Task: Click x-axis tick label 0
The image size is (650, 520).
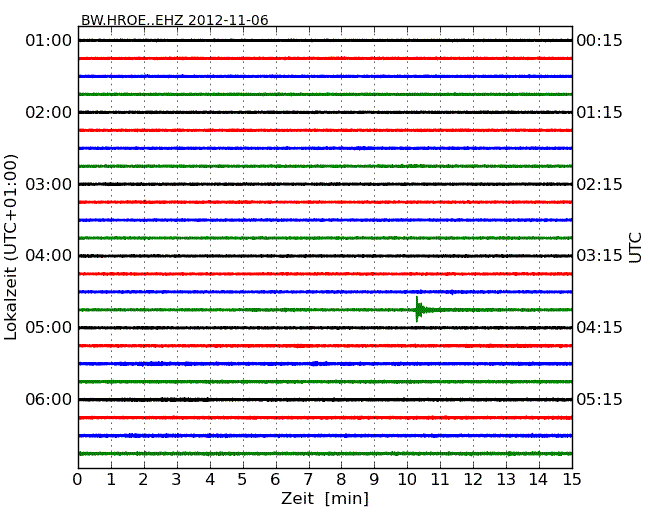Action: click(78, 480)
